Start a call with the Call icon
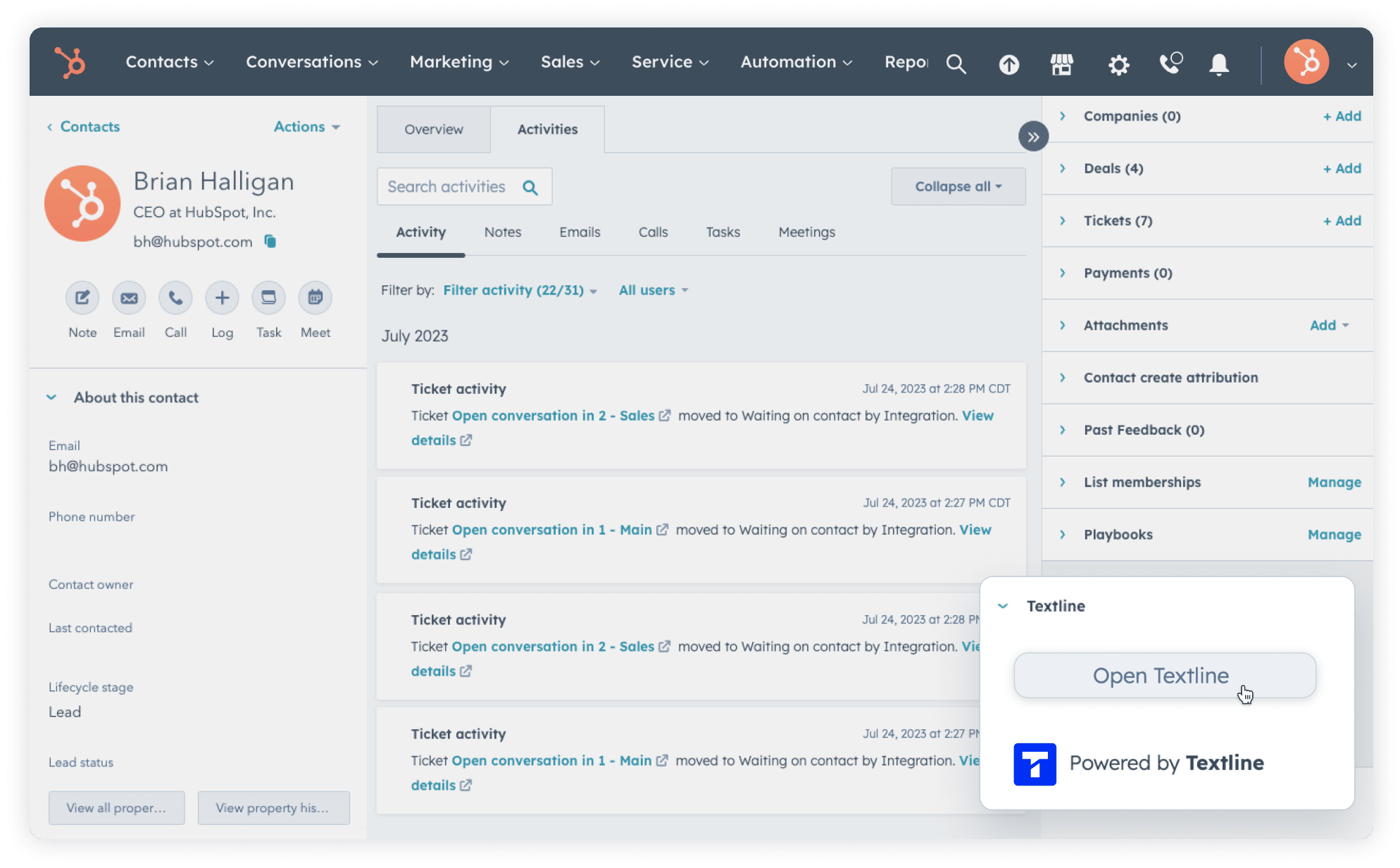The image size is (1400, 868). 175,297
